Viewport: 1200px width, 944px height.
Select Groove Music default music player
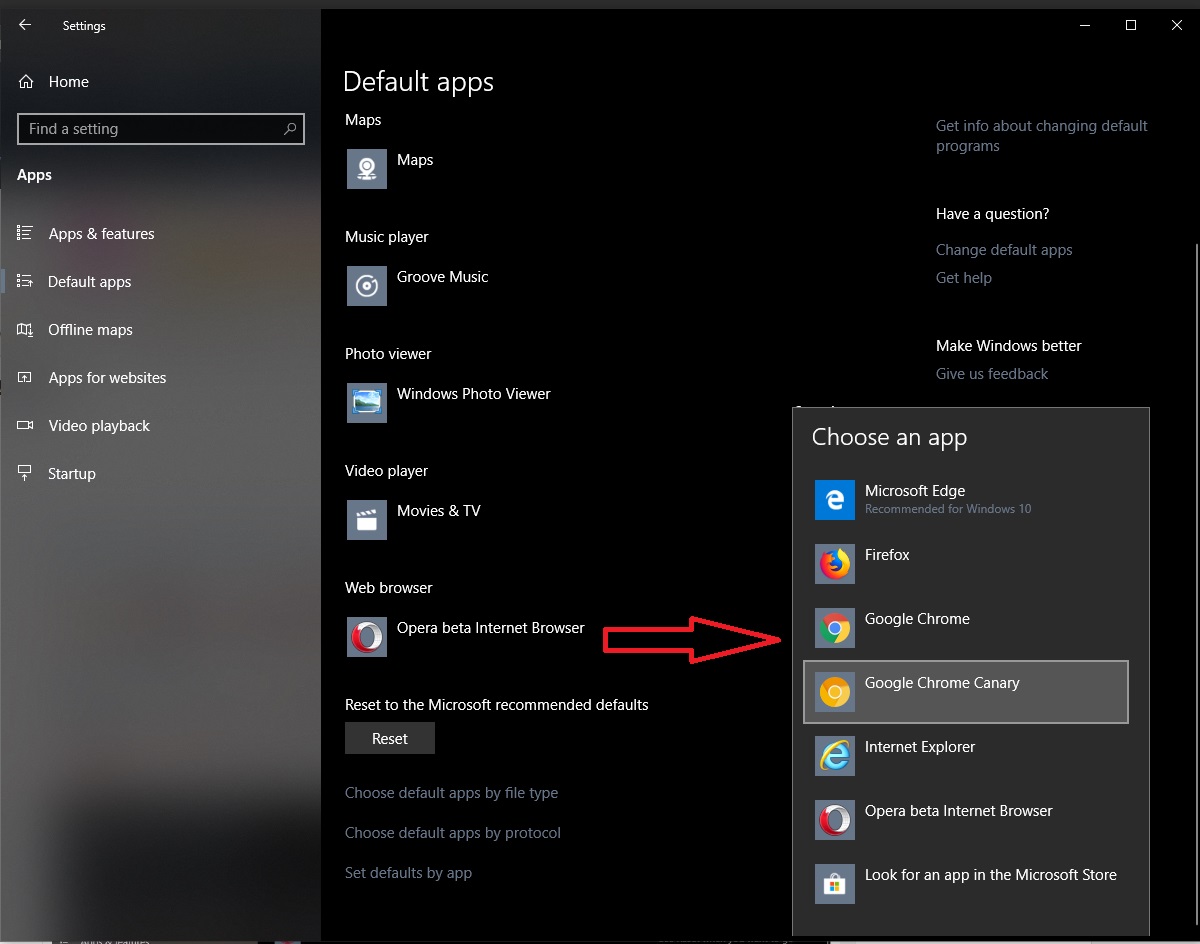[x=442, y=277]
